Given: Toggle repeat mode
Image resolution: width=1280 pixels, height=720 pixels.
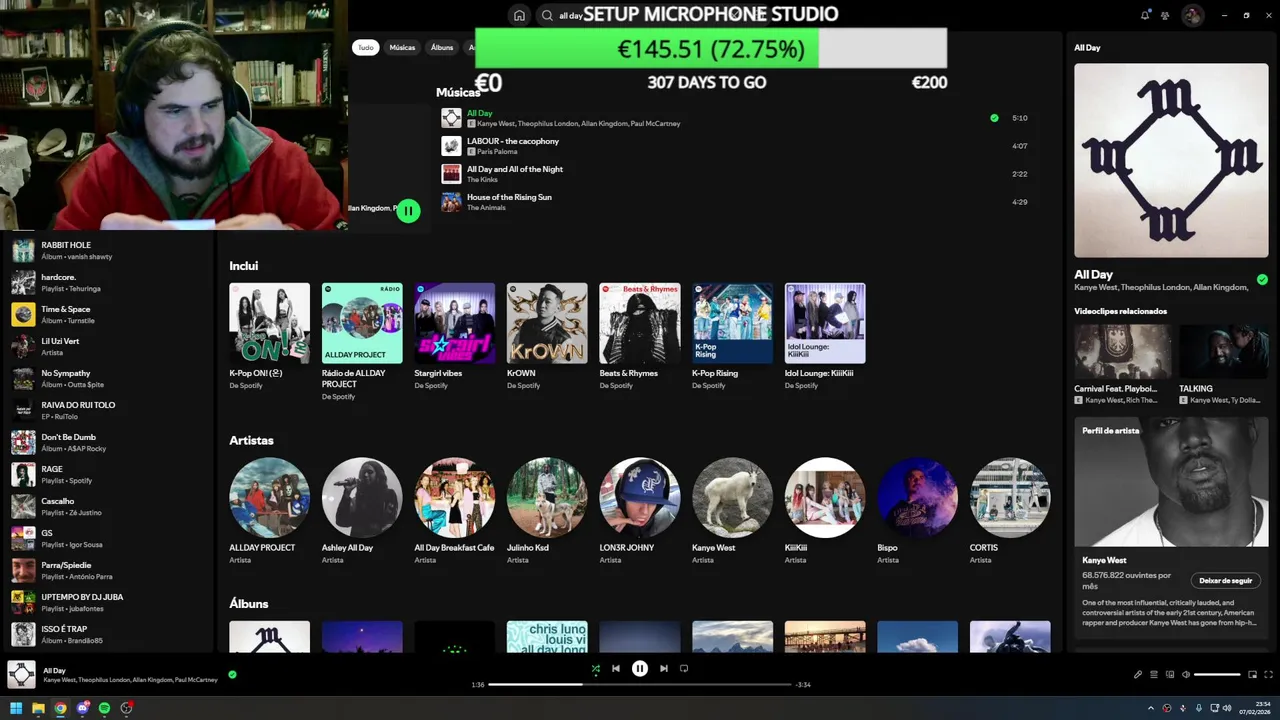Looking at the screenshot, I should 684,669.
